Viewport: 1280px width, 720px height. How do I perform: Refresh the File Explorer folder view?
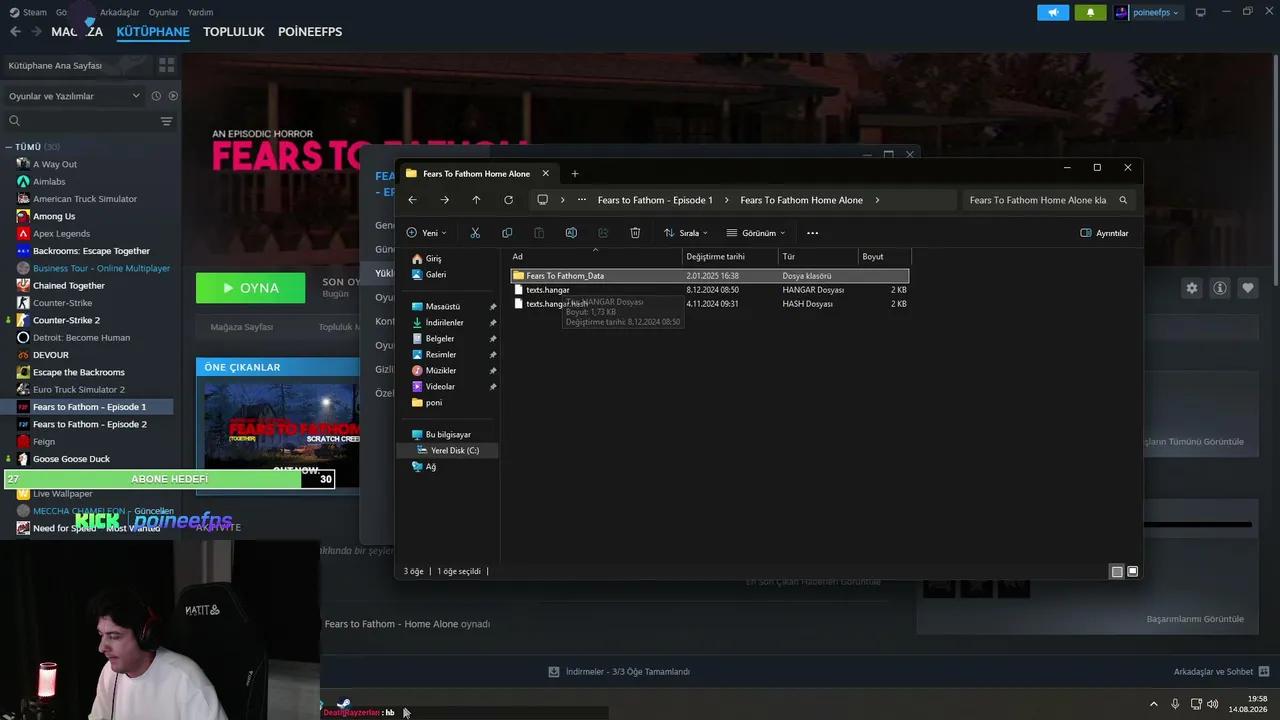pyautogui.click(x=508, y=200)
